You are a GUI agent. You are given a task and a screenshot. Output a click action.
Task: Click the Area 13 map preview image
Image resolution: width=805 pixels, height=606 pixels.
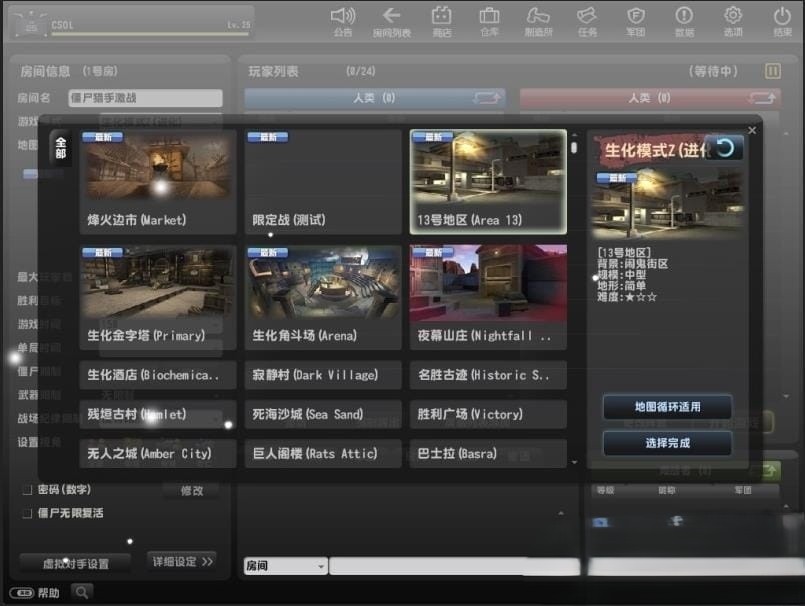(667, 204)
